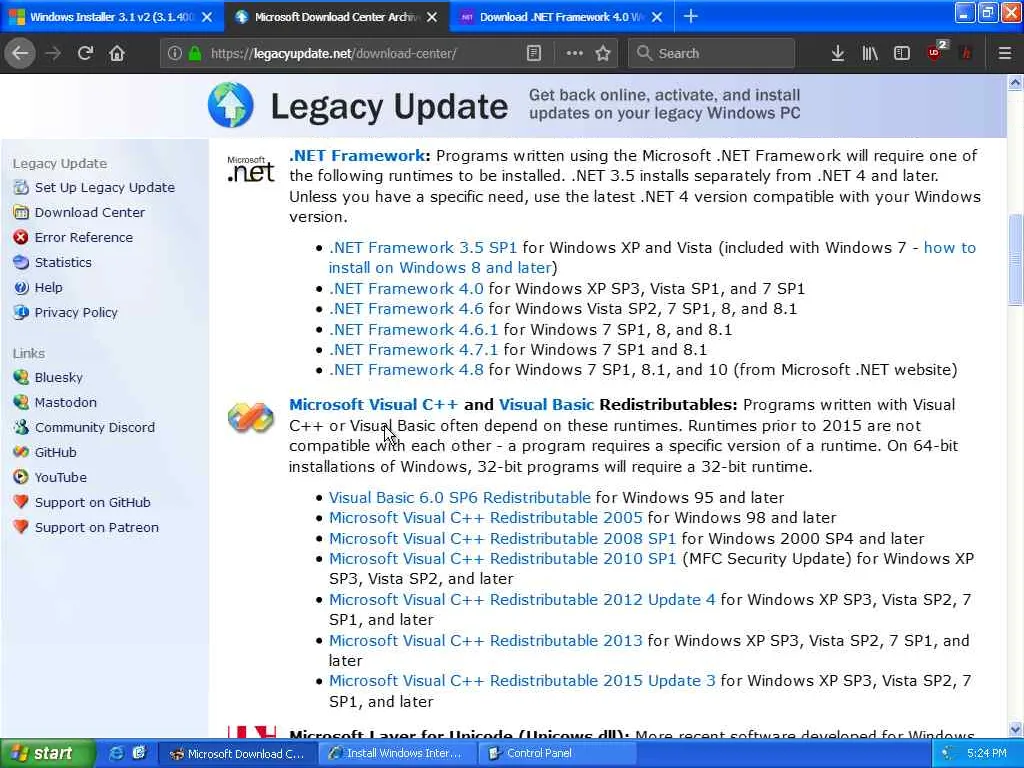
Task: Click the Mastodon icon in Links
Action: [21, 402]
